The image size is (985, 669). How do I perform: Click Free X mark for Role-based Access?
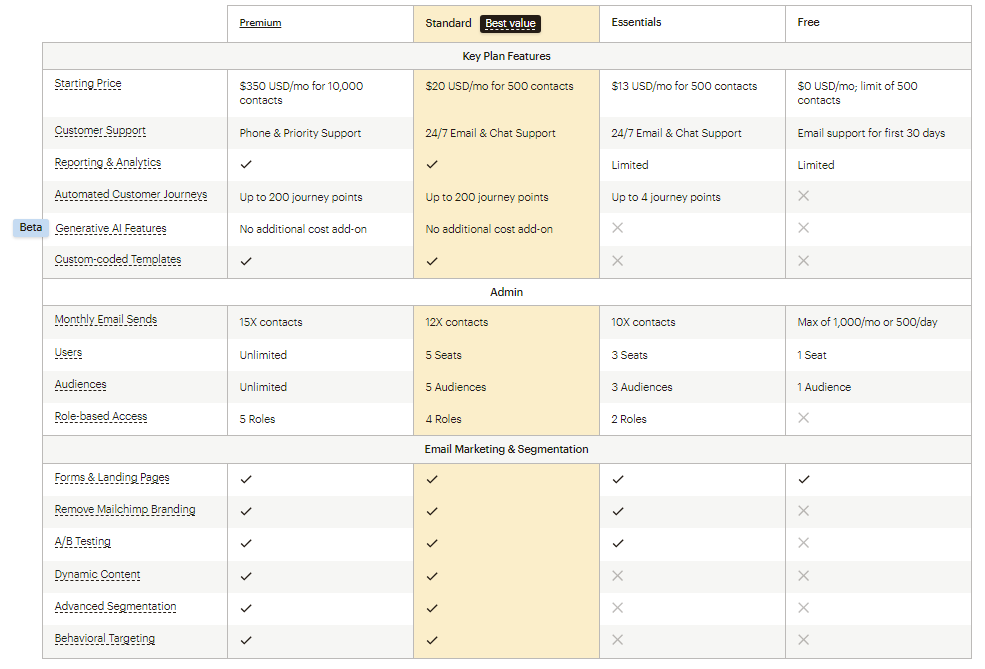803,418
